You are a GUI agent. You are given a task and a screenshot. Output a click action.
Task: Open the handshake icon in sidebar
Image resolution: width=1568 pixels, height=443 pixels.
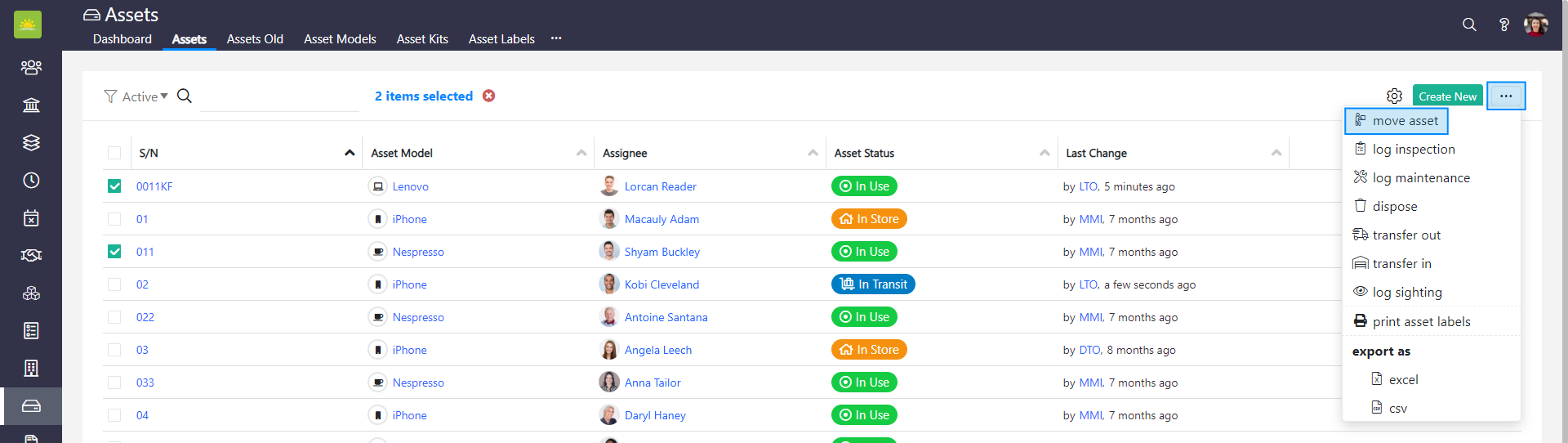point(31,255)
